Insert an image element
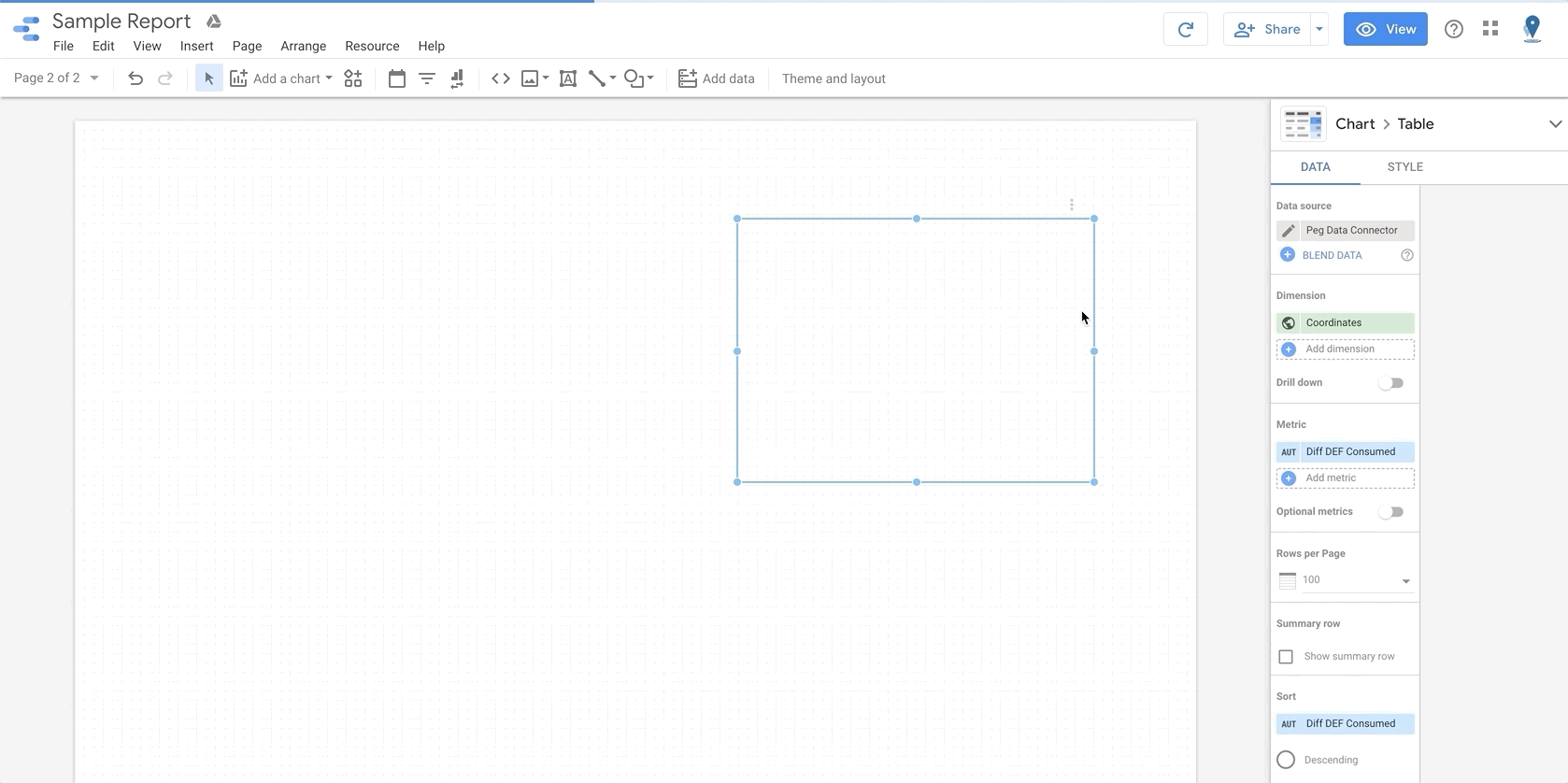1568x783 pixels. pyautogui.click(x=530, y=78)
